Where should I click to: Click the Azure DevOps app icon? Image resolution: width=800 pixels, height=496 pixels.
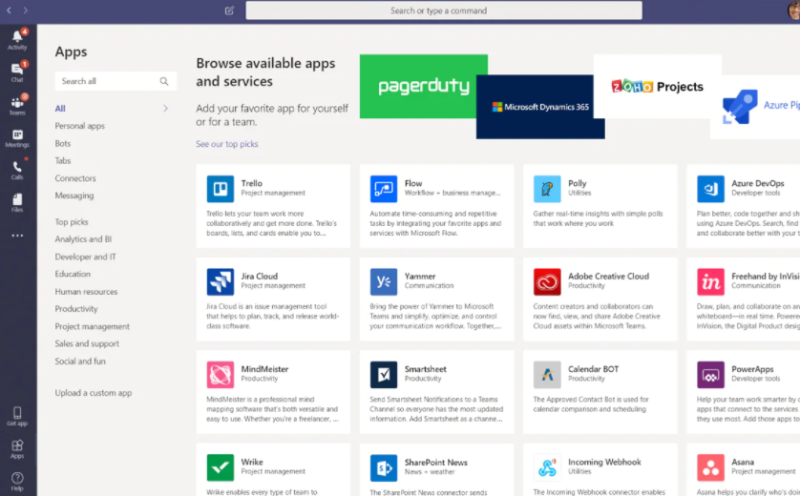[711, 189]
